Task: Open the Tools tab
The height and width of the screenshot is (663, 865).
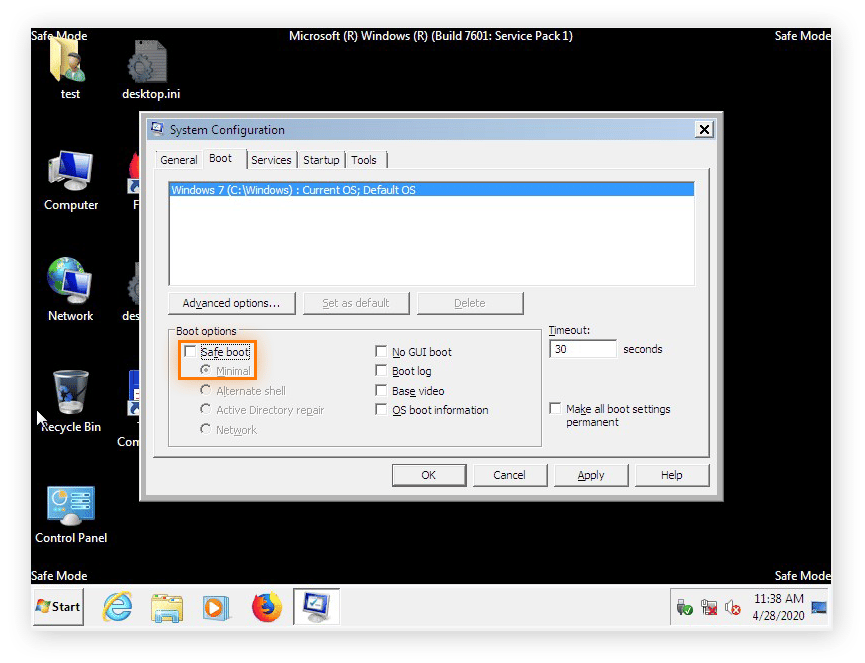Action: (x=364, y=160)
